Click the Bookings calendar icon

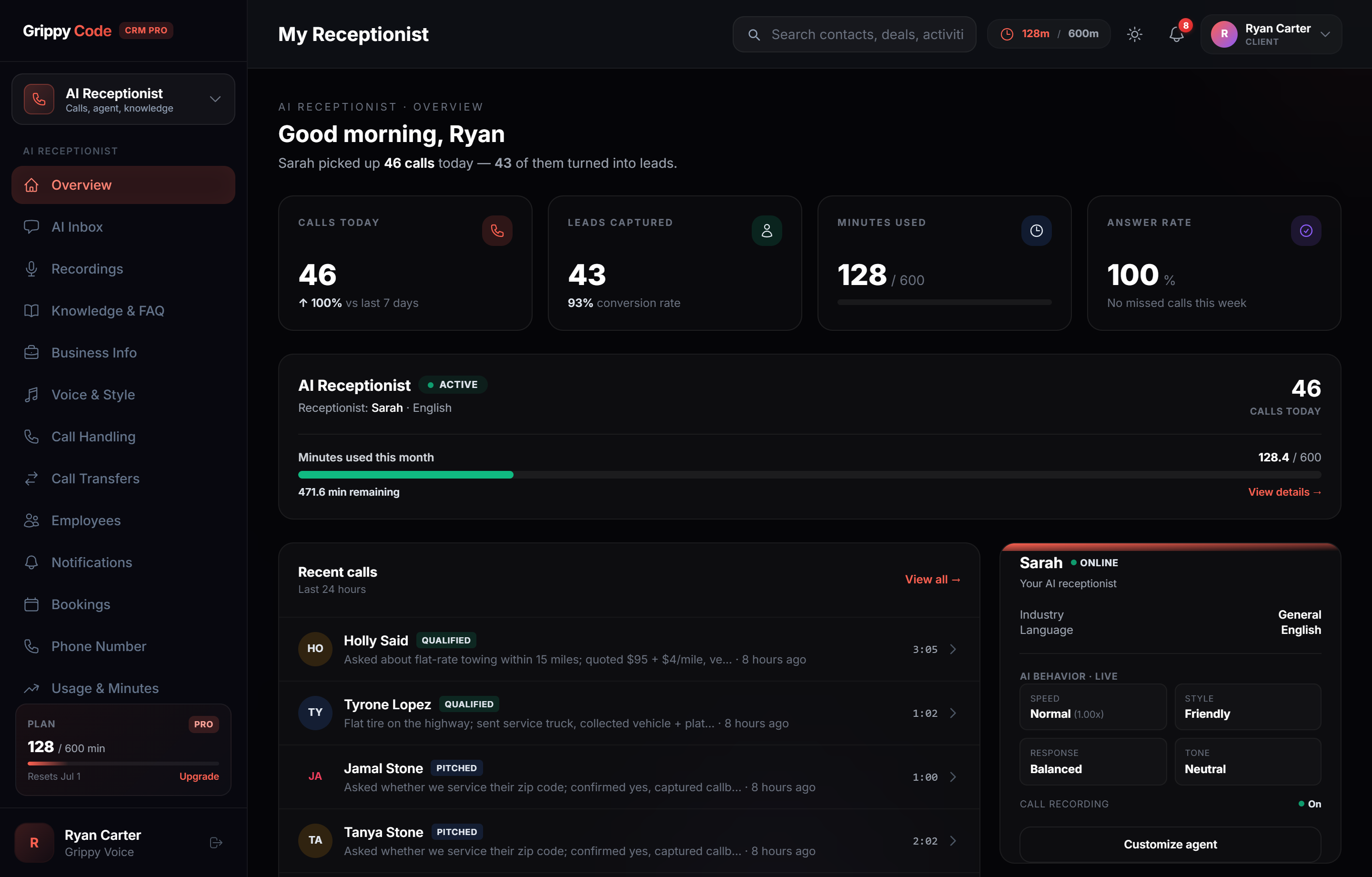(31, 604)
